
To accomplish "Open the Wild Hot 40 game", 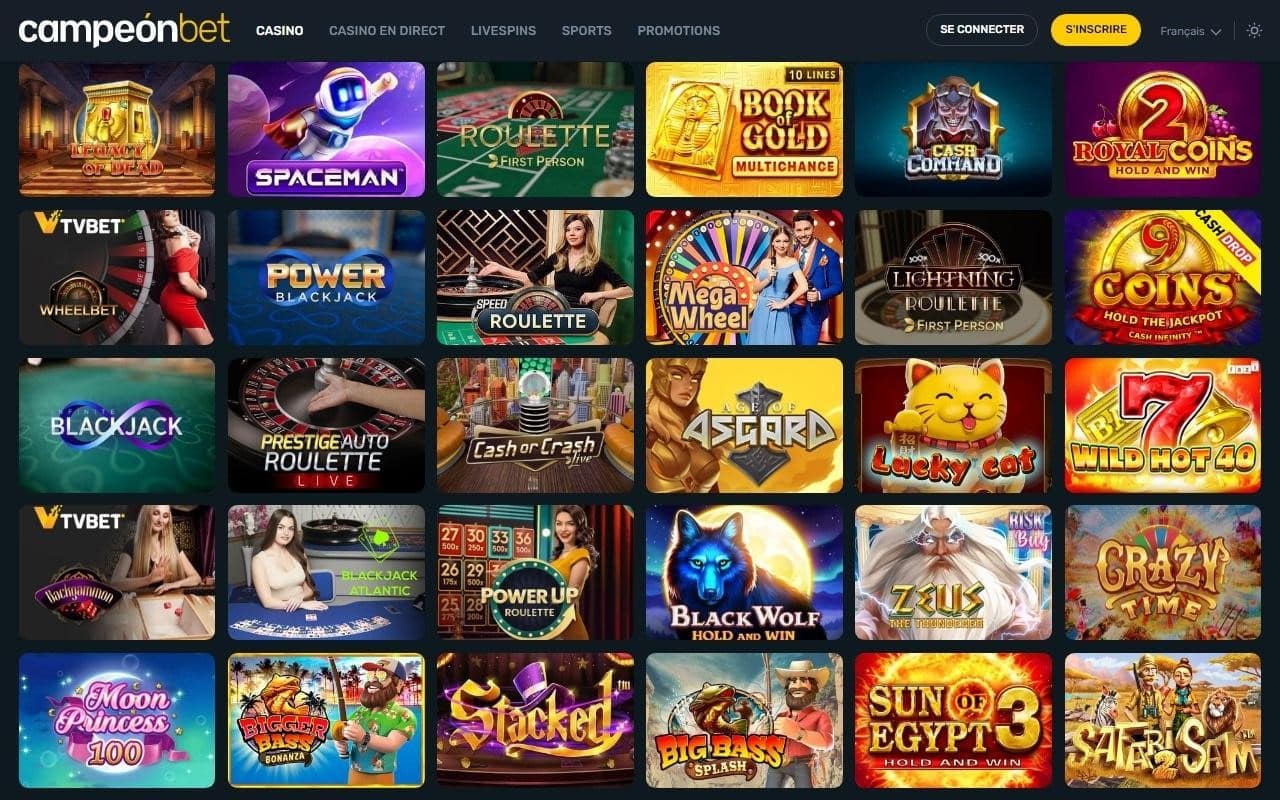I will [1163, 425].
